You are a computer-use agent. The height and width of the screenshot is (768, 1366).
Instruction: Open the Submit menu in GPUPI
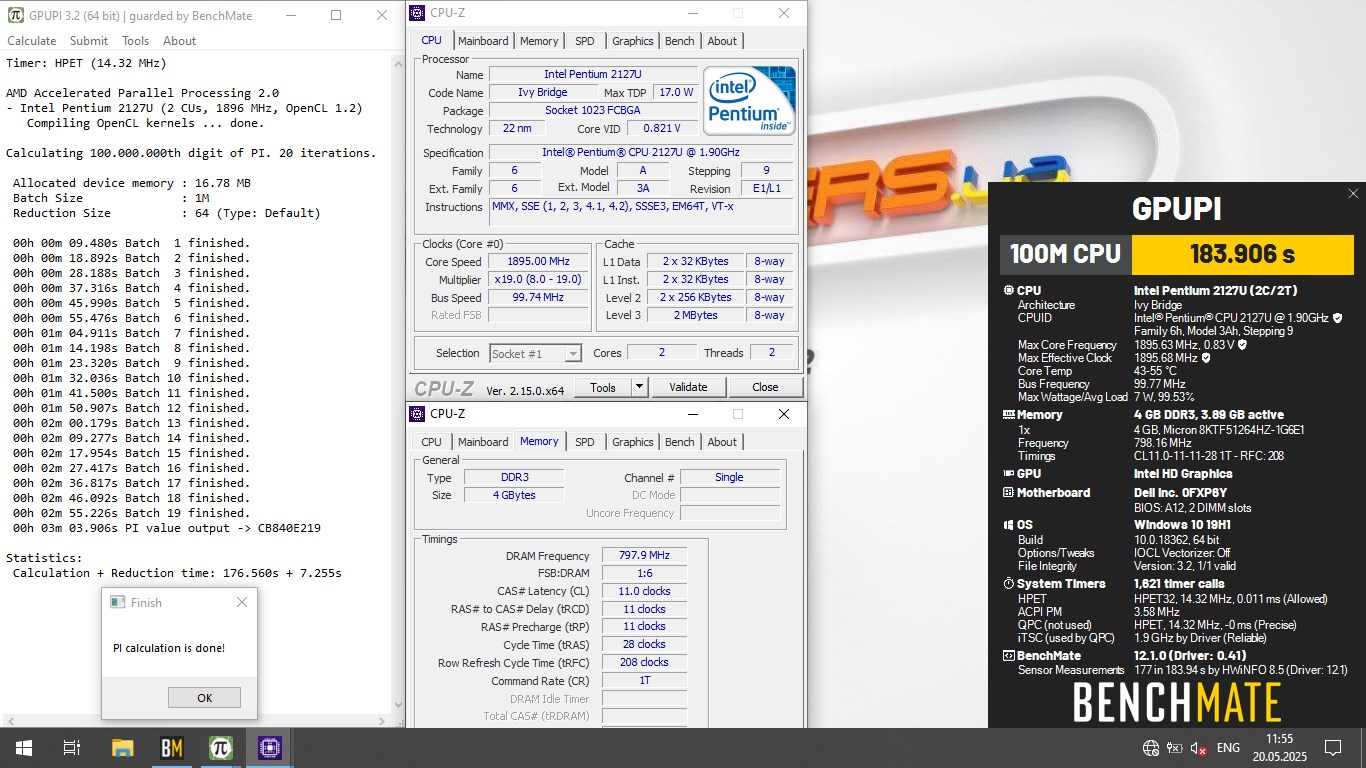click(x=89, y=41)
